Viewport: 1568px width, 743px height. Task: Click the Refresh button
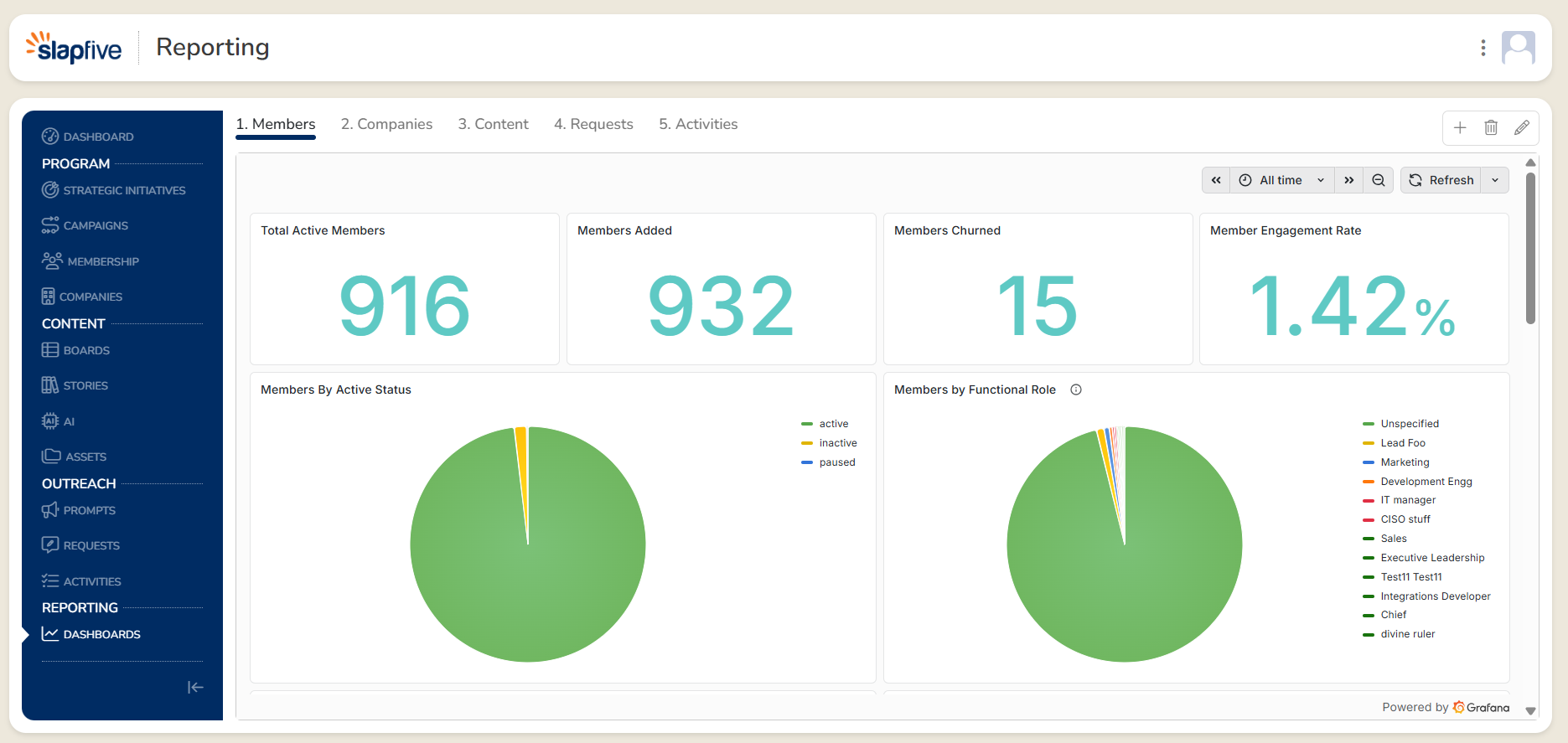tap(1441, 180)
